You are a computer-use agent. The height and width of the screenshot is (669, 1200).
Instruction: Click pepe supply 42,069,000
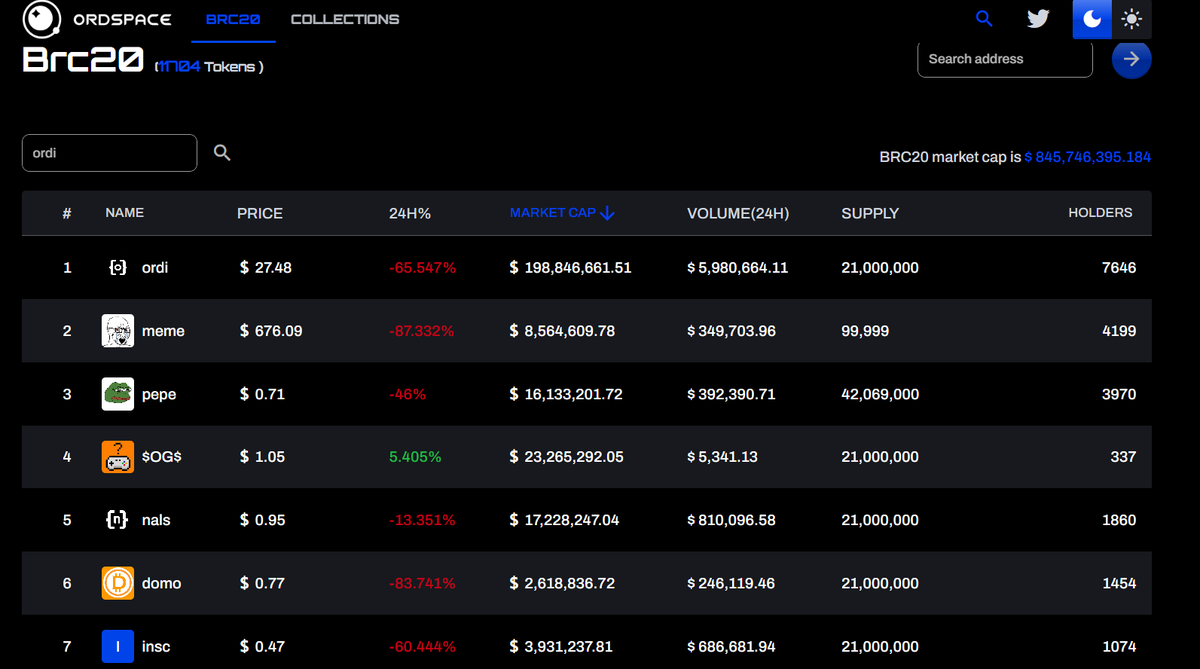[x=880, y=394]
